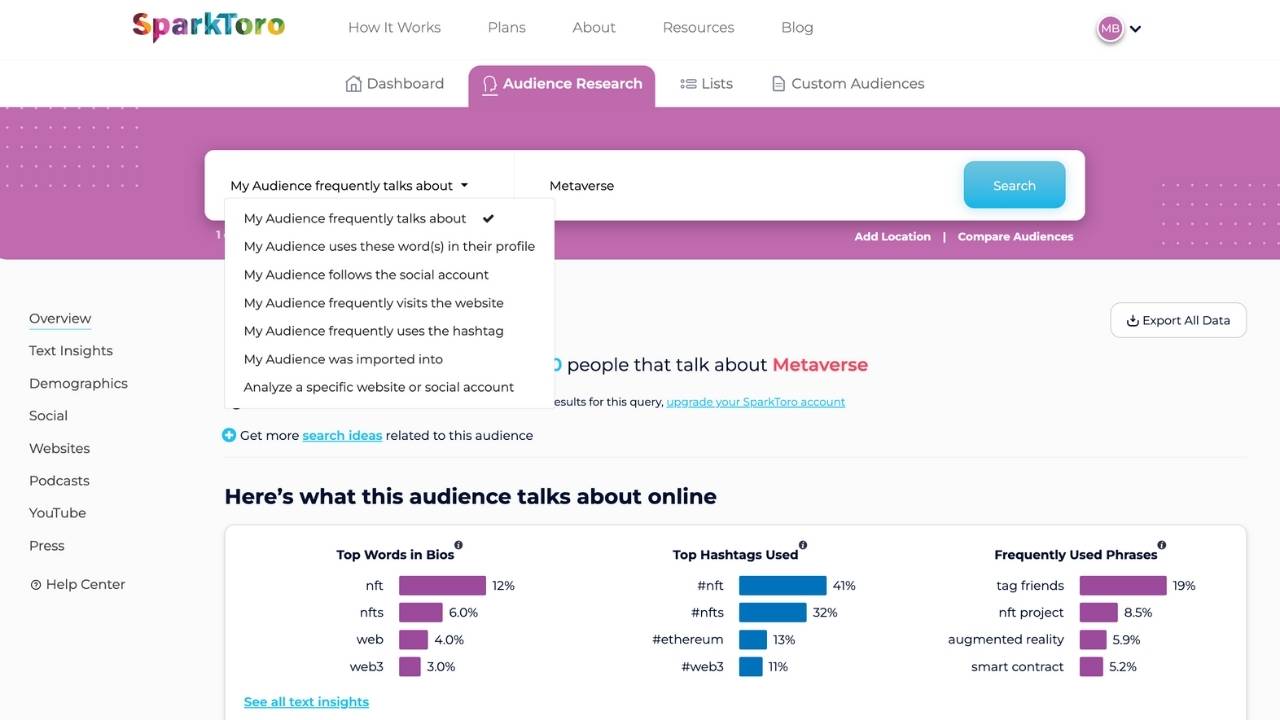Viewport: 1280px width, 720px height.
Task: Click the info icon for Top Words in Bios
Action: (x=459, y=545)
